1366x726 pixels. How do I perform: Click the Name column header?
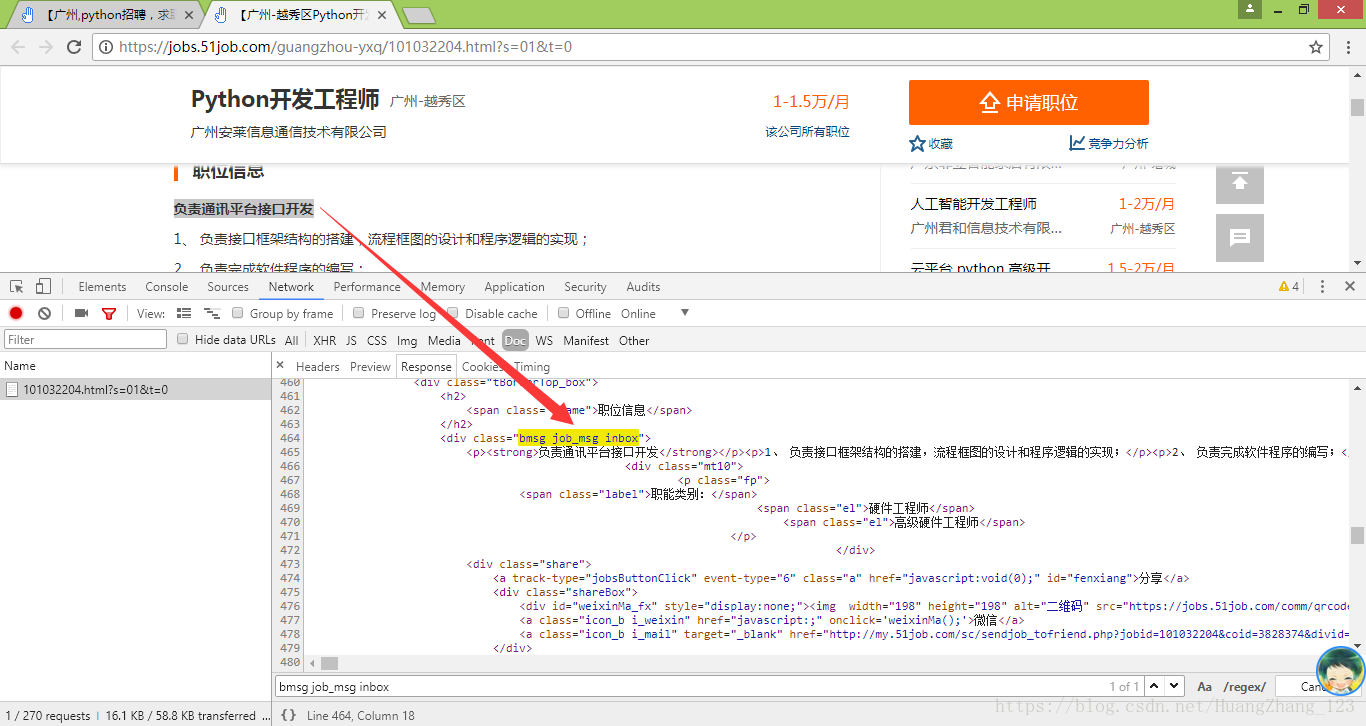tap(135, 366)
